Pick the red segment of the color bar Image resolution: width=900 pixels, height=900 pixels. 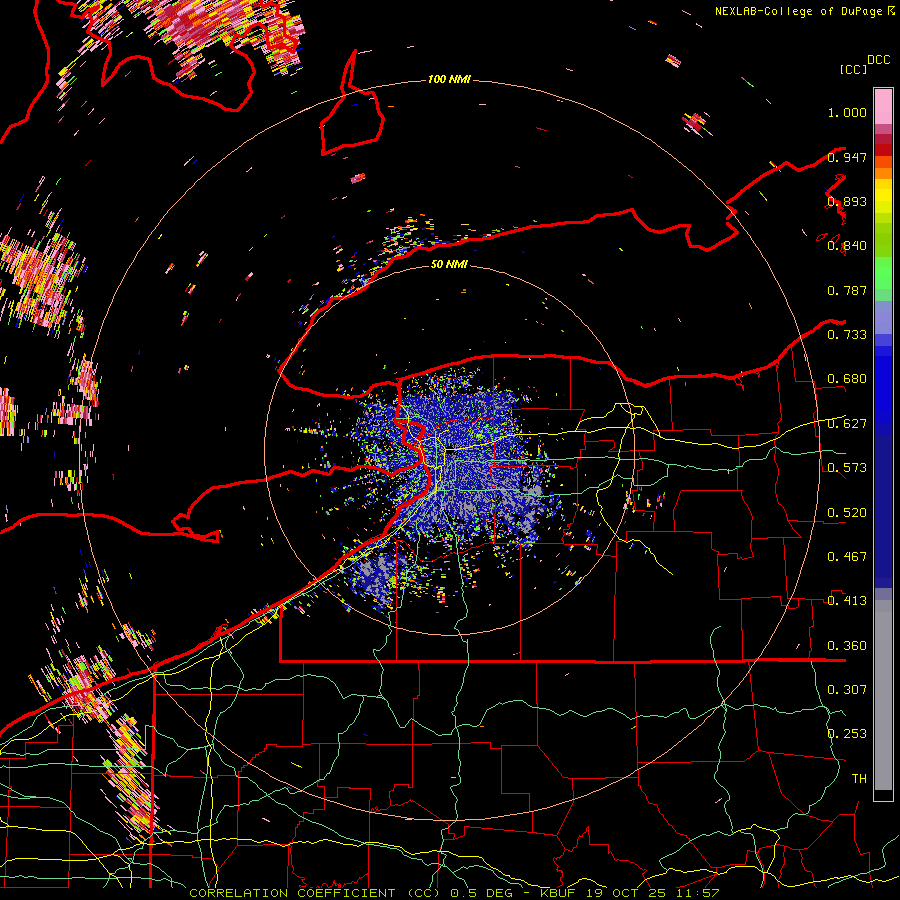click(883, 150)
